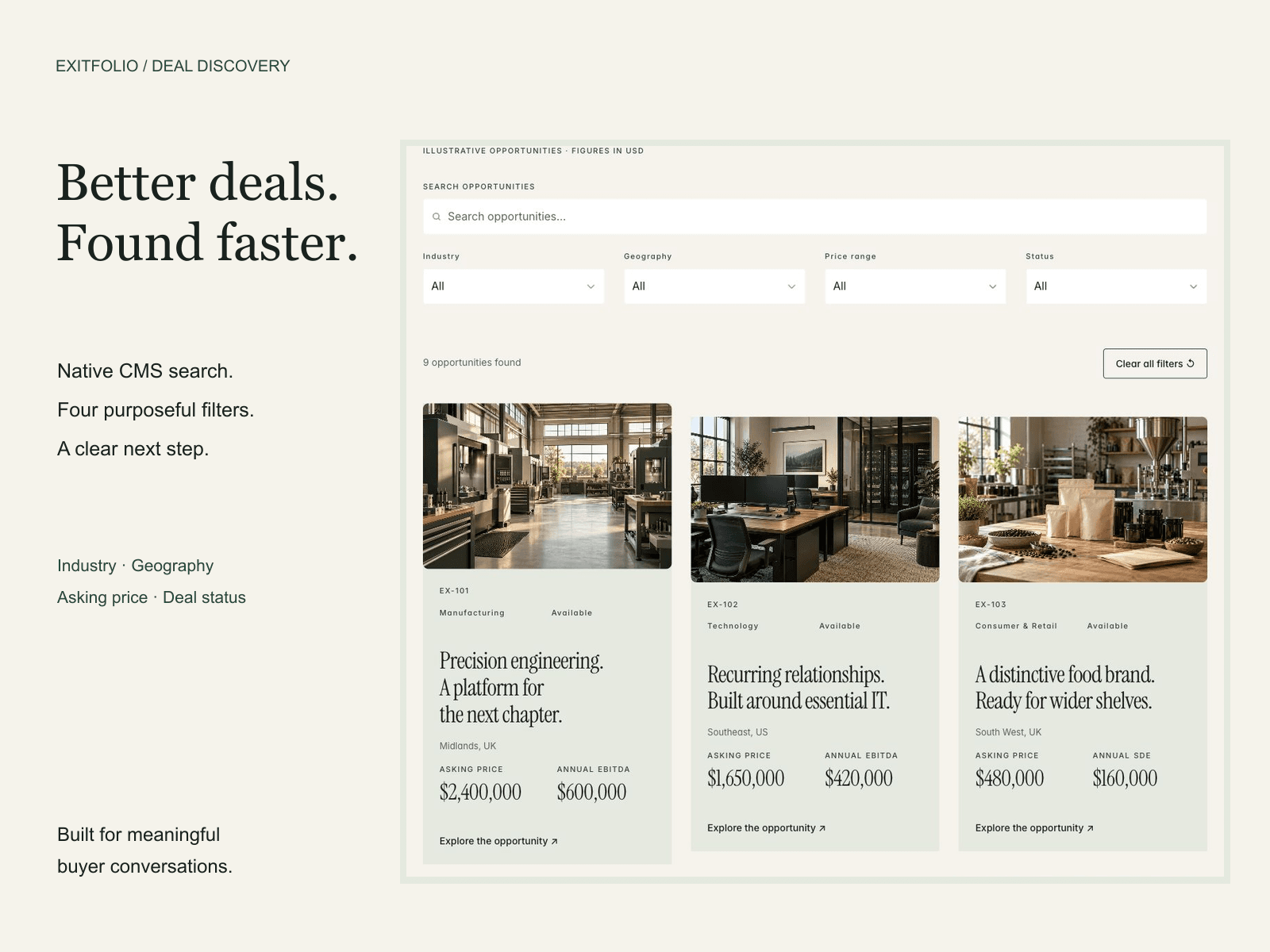Screen dimensions: 1270x952
Task: Click the 'Midlands, UK' location
Action: click(468, 746)
